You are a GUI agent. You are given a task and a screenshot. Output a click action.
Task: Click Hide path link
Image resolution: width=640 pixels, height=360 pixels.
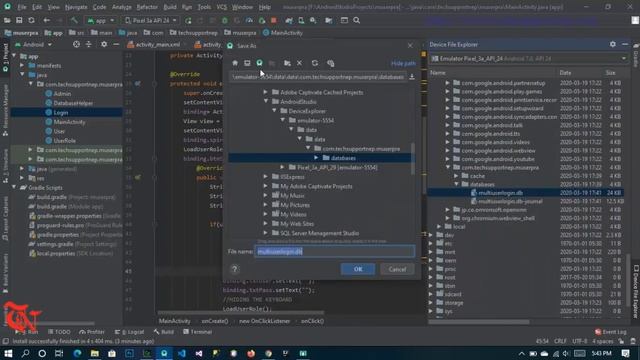pyautogui.click(x=403, y=63)
